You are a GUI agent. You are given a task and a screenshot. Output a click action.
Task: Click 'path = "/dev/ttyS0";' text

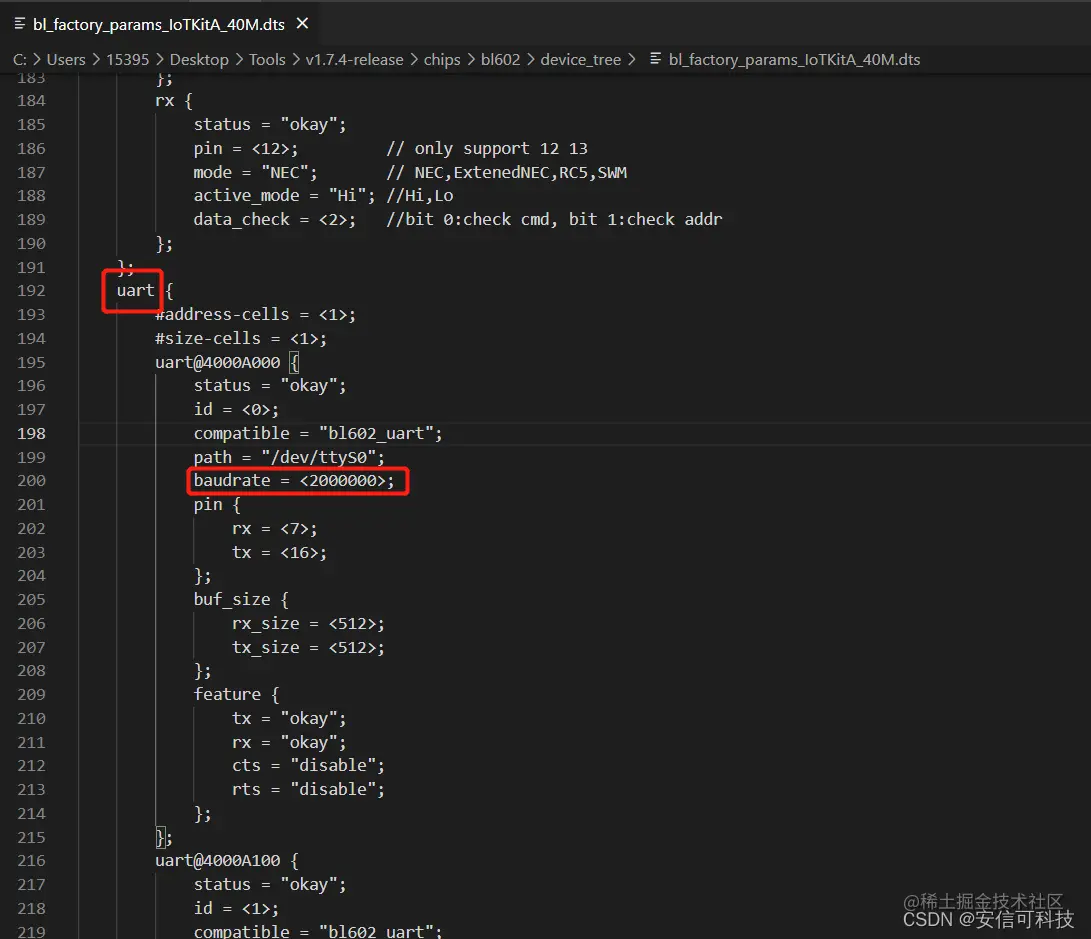click(289, 457)
